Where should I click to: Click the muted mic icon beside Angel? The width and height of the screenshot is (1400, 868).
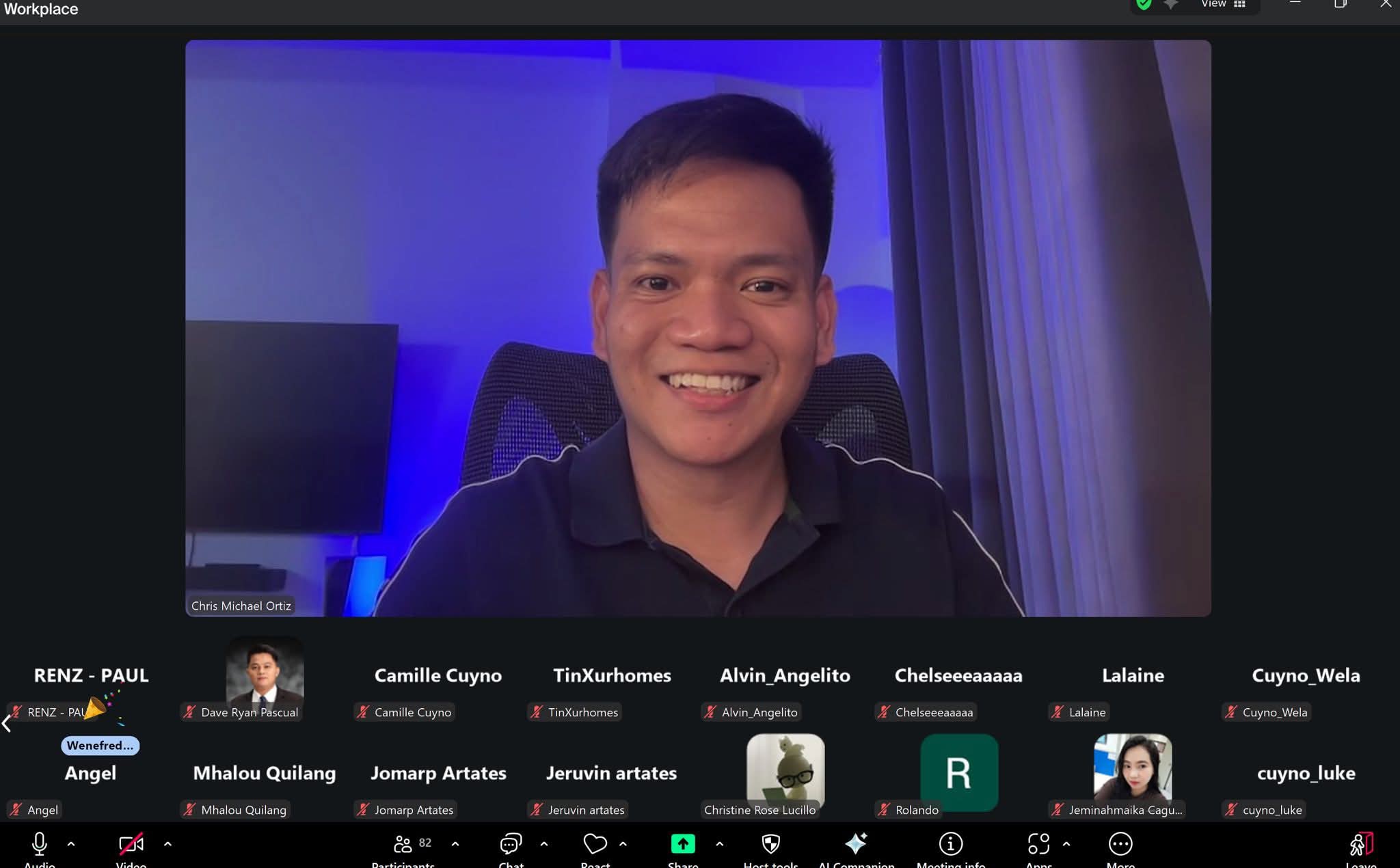pyautogui.click(x=16, y=810)
